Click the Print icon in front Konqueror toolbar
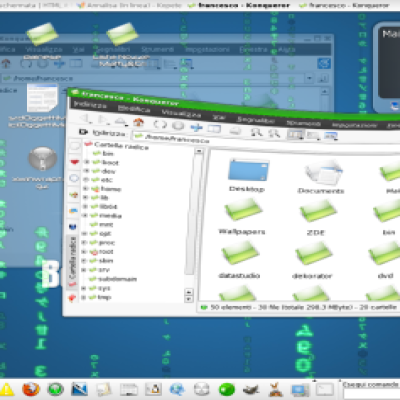This screenshot has width=400, height=400. click(x=235, y=130)
